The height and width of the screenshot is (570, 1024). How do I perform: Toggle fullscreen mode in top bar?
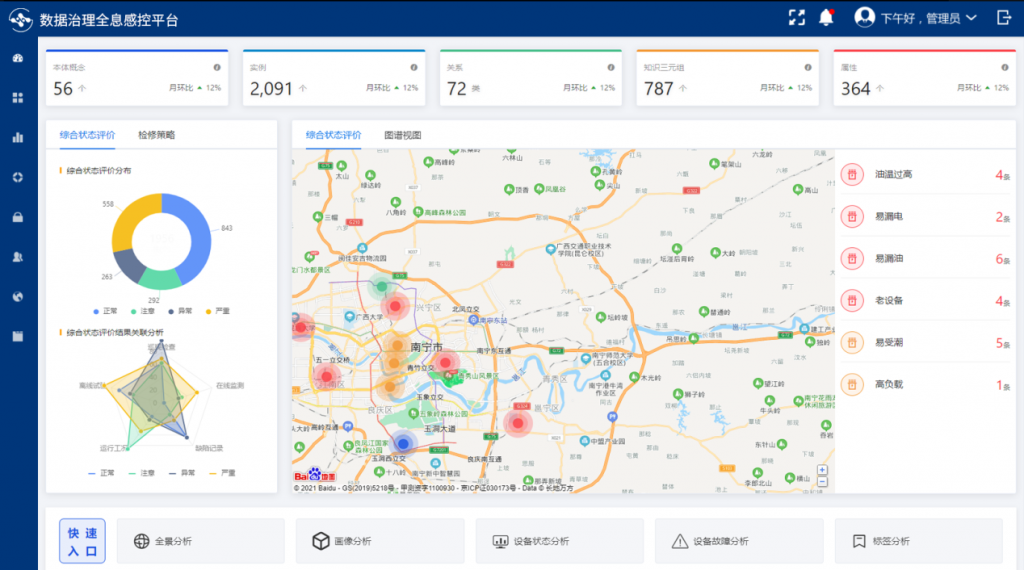coord(796,17)
